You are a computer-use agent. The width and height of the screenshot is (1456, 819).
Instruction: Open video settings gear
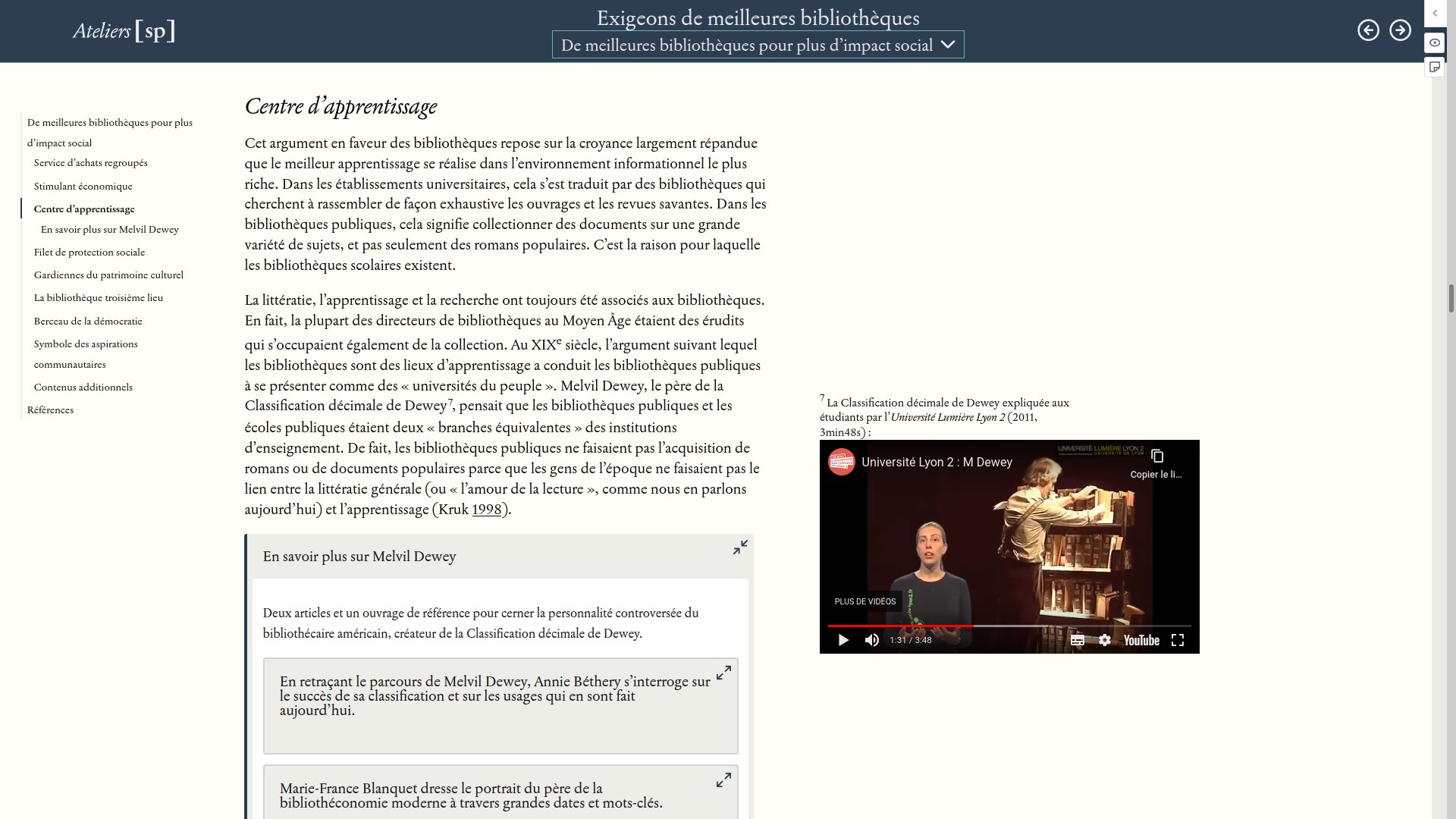tap(1105, 640)
